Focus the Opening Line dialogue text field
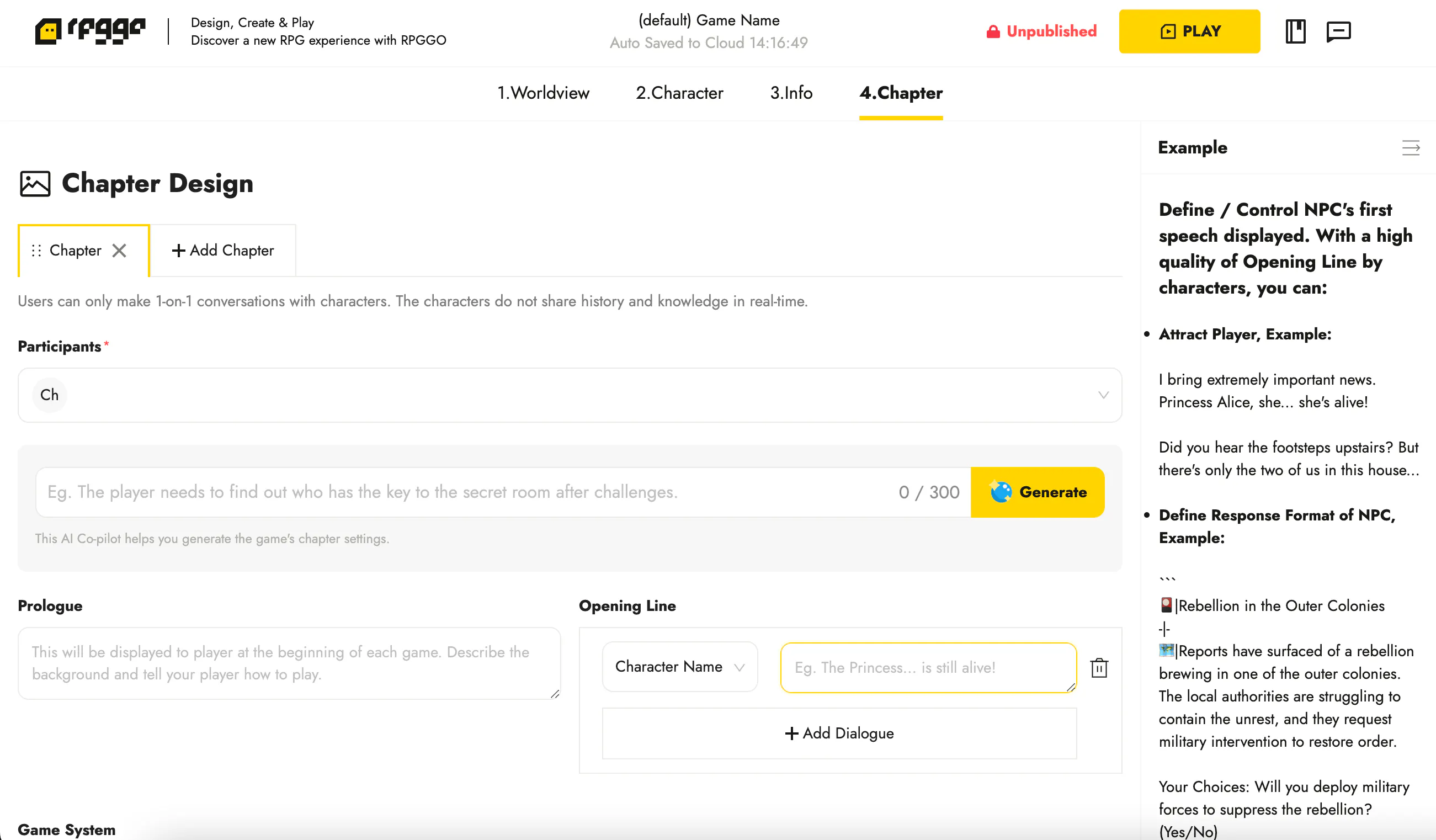The height and width of the screenshot is (840, 1436). [x=928, y=667]
